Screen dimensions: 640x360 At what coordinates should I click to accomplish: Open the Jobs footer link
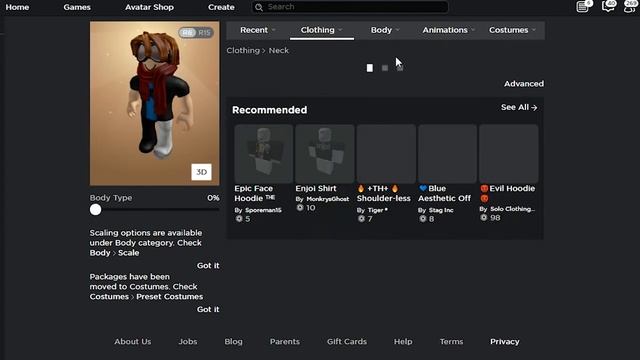pos(188,342)
